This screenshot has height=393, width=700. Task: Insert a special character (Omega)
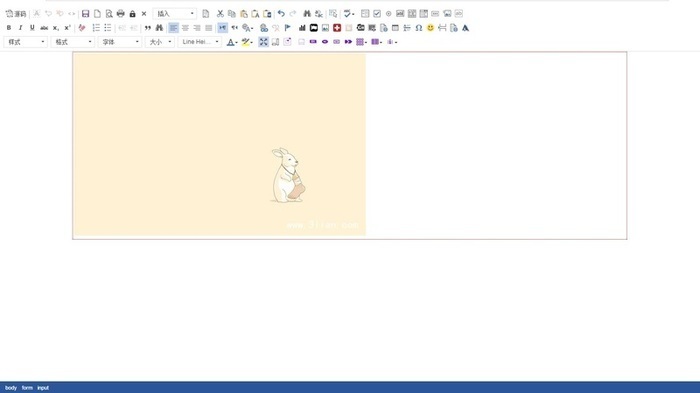[419, 28]
